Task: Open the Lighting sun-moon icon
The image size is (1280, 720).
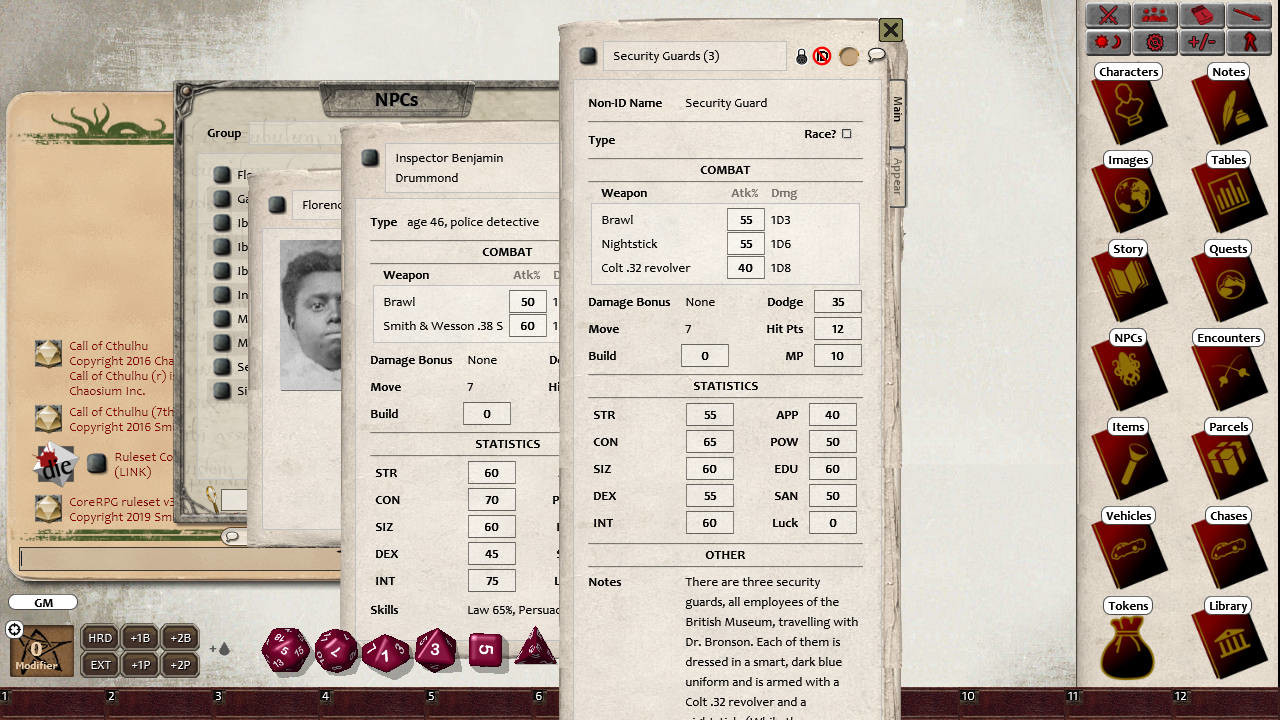Action: (1107, 42)
